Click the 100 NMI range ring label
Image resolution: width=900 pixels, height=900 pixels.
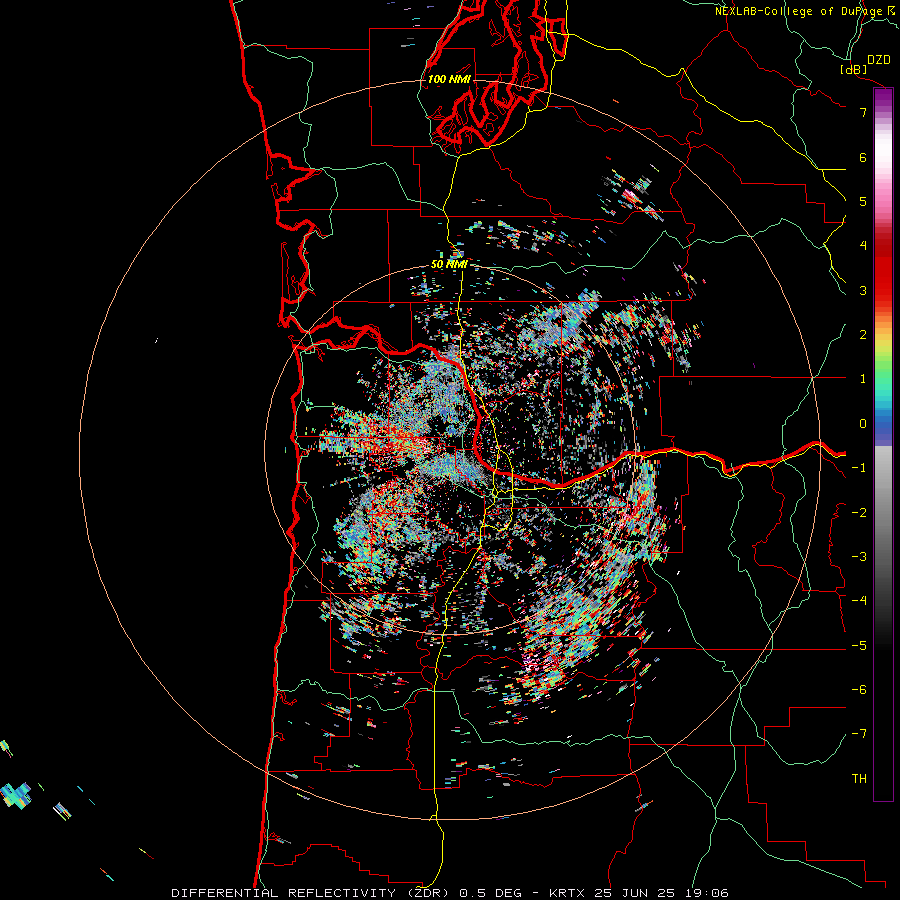point(449,79)
